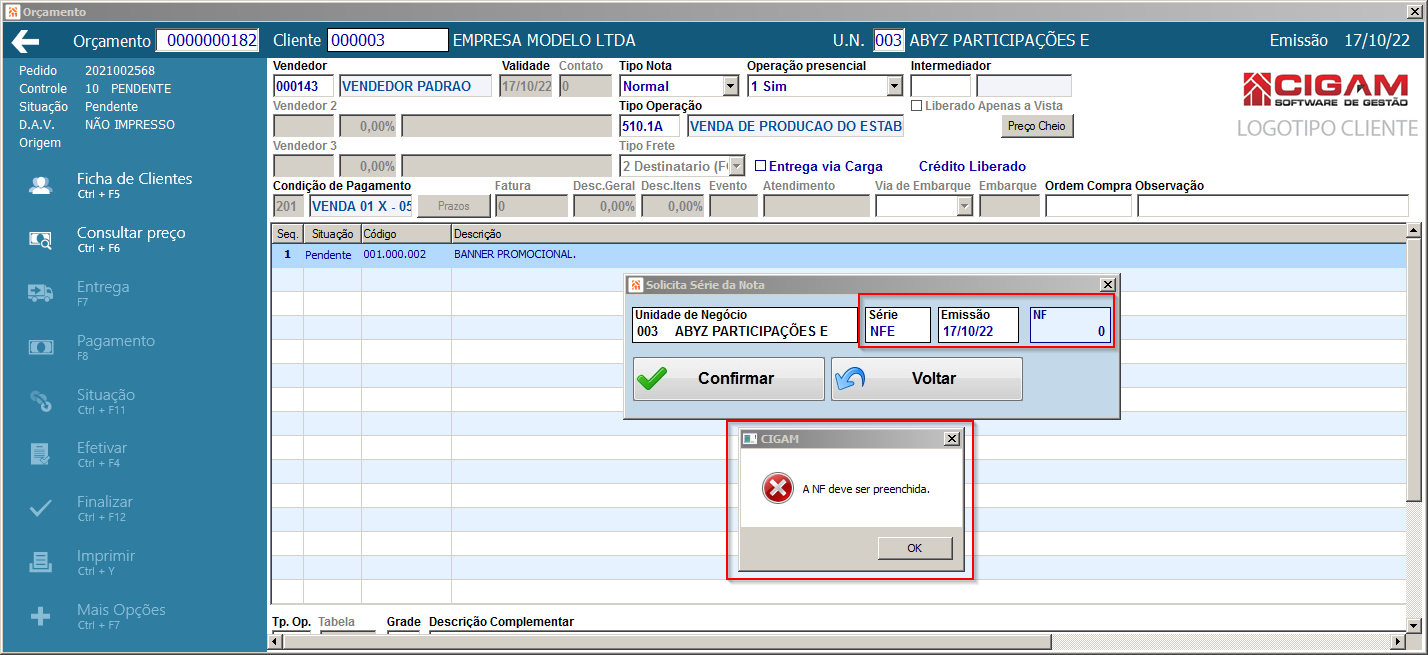Click the Emissão field in dialog
Screen dimensions: 1428x655
(978, 325)
